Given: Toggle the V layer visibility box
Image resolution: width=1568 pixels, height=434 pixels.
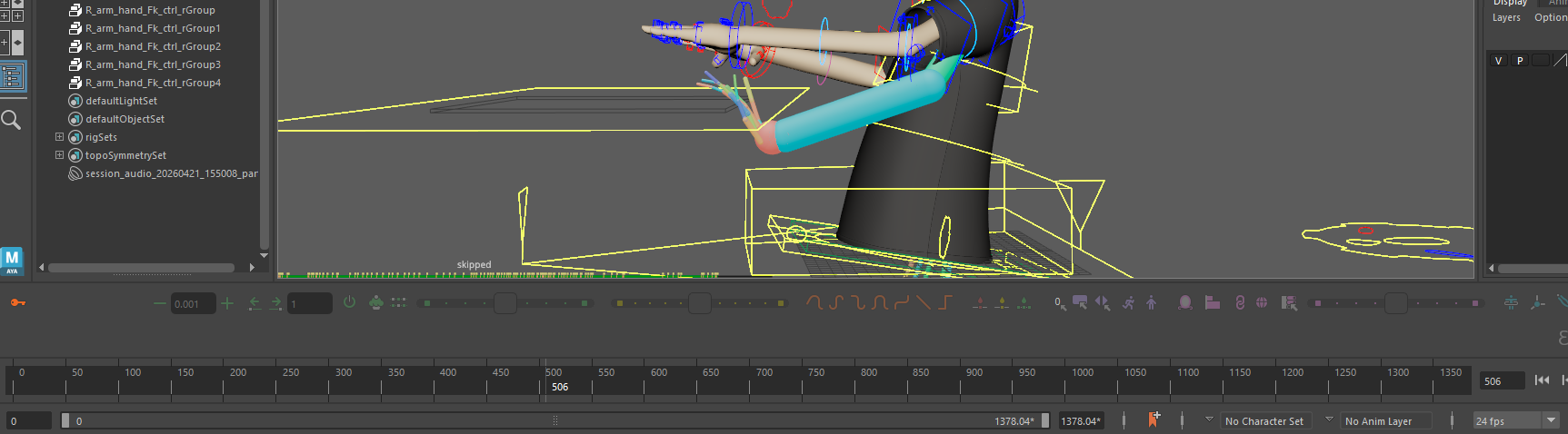Looking at the screenshot, I should pos(1498,61).
